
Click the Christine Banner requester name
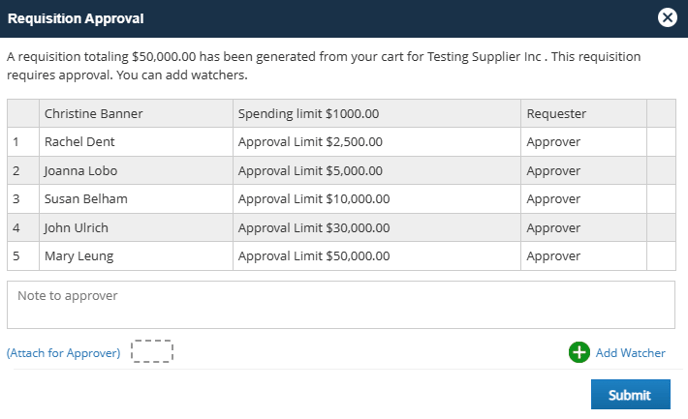tap(93, 114)
